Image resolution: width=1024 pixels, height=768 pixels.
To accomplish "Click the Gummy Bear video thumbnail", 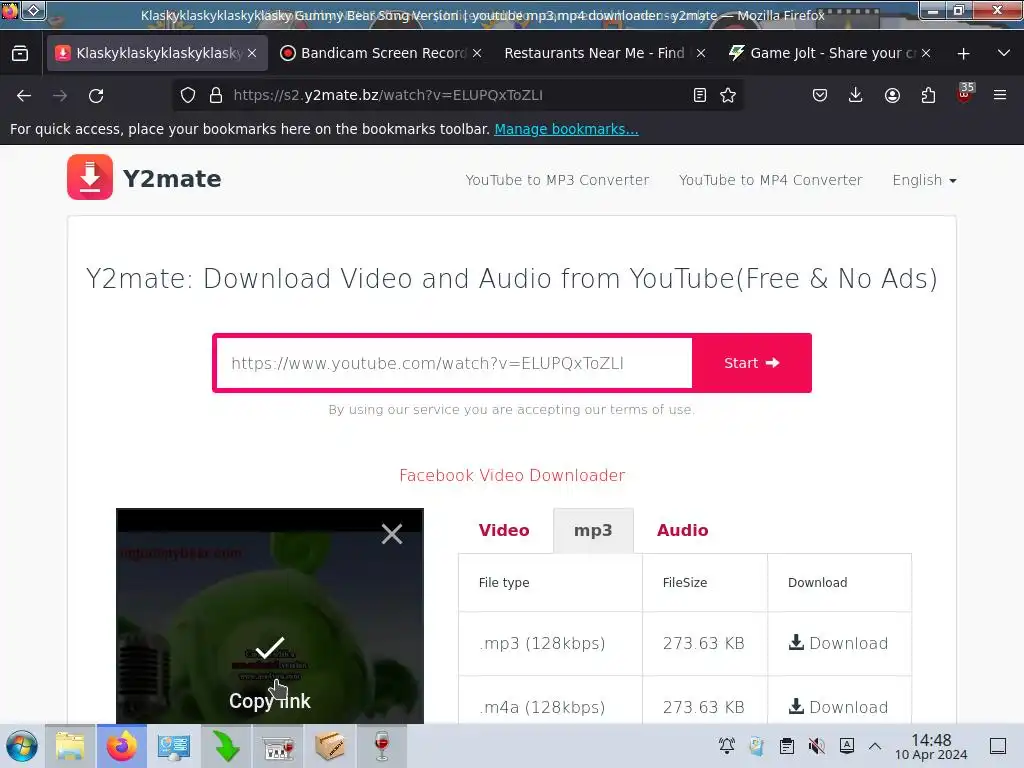I will [x=270, y=616].
